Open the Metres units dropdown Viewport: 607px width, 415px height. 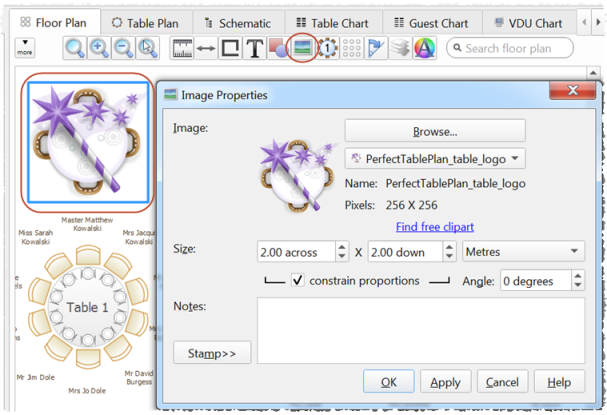[523, 252]
